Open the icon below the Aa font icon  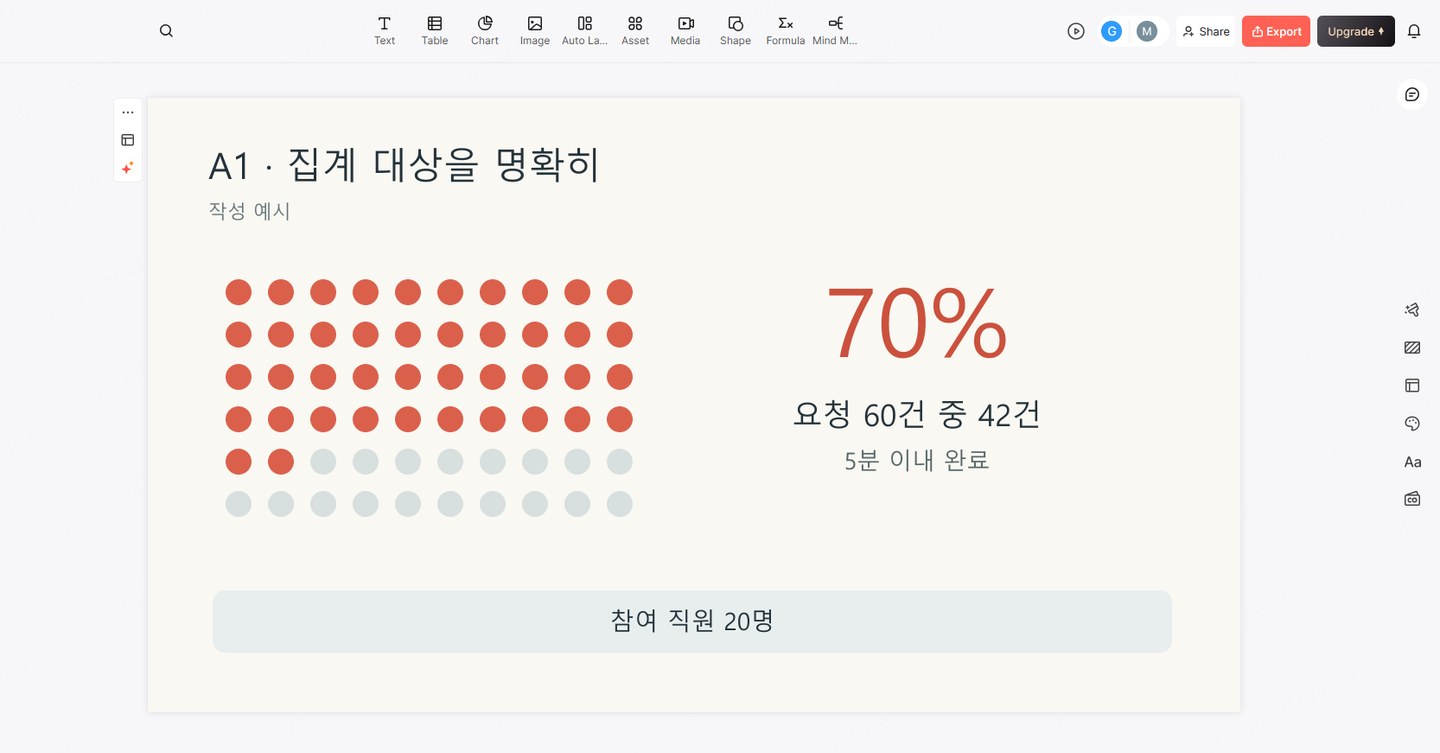click(x=1412, y=499)
